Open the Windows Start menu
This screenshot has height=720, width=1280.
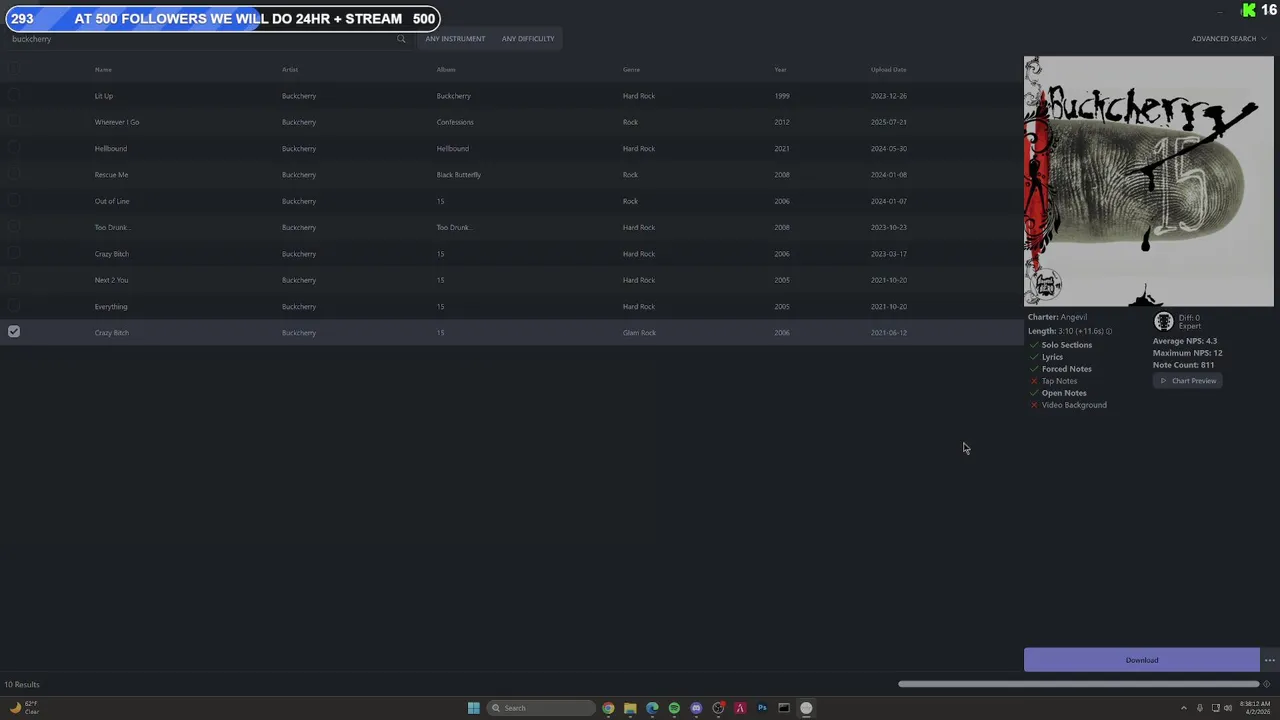coord(474,708)
